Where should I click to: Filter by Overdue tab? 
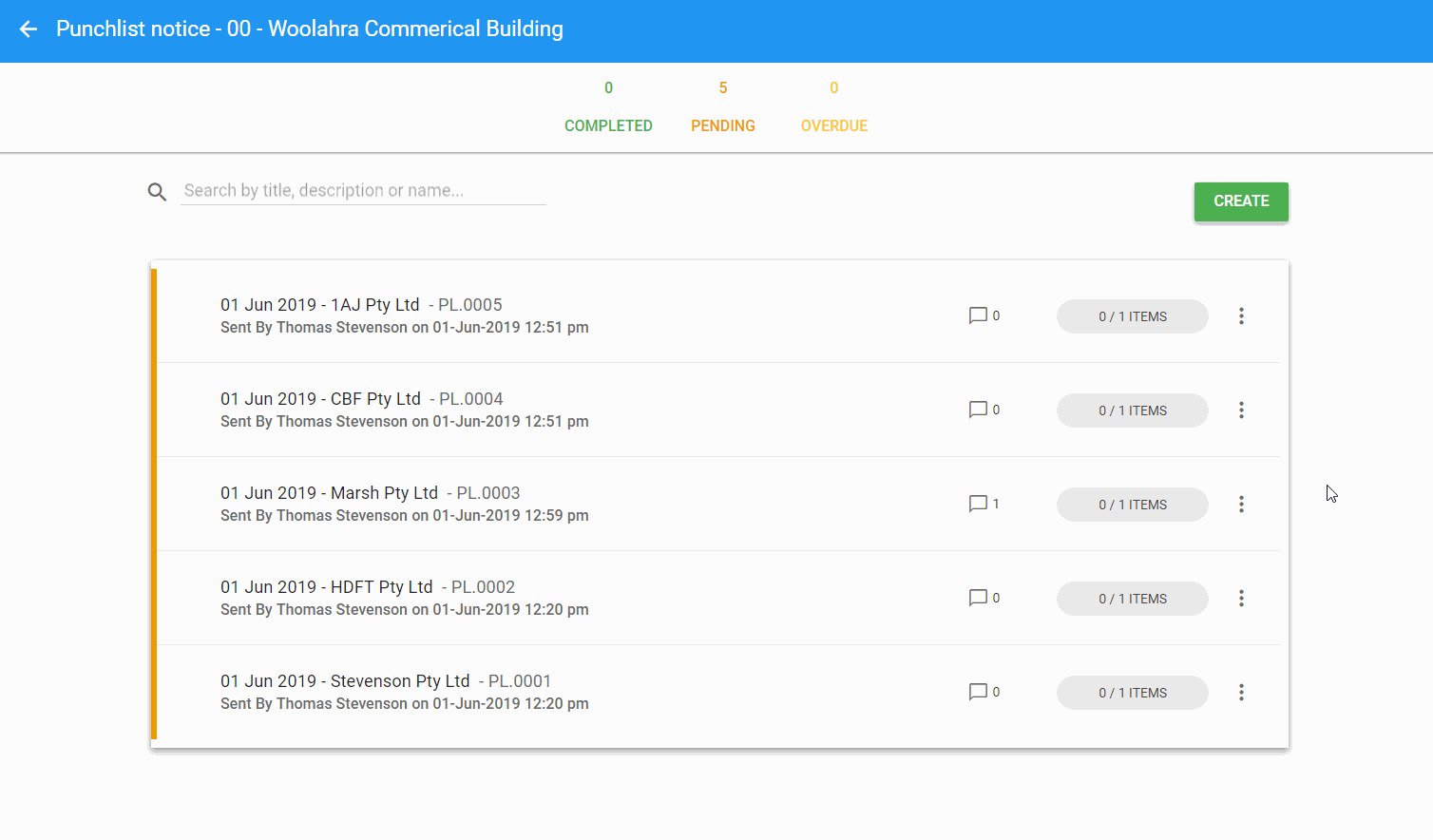tap(834, 107)
